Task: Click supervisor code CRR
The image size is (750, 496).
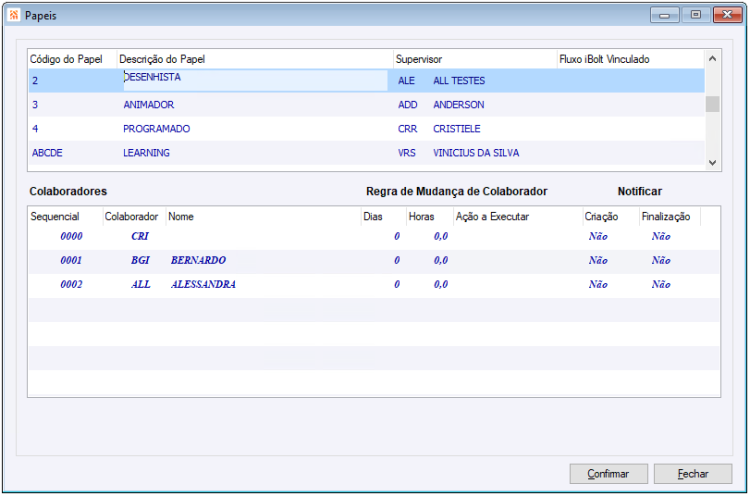Action: [x=408, y=129]
